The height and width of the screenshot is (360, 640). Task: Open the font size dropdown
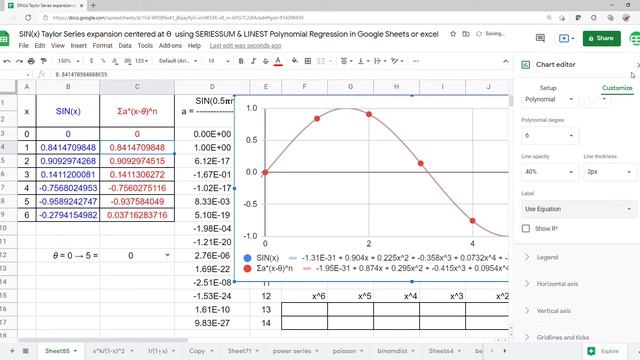[x=218, y=61]
